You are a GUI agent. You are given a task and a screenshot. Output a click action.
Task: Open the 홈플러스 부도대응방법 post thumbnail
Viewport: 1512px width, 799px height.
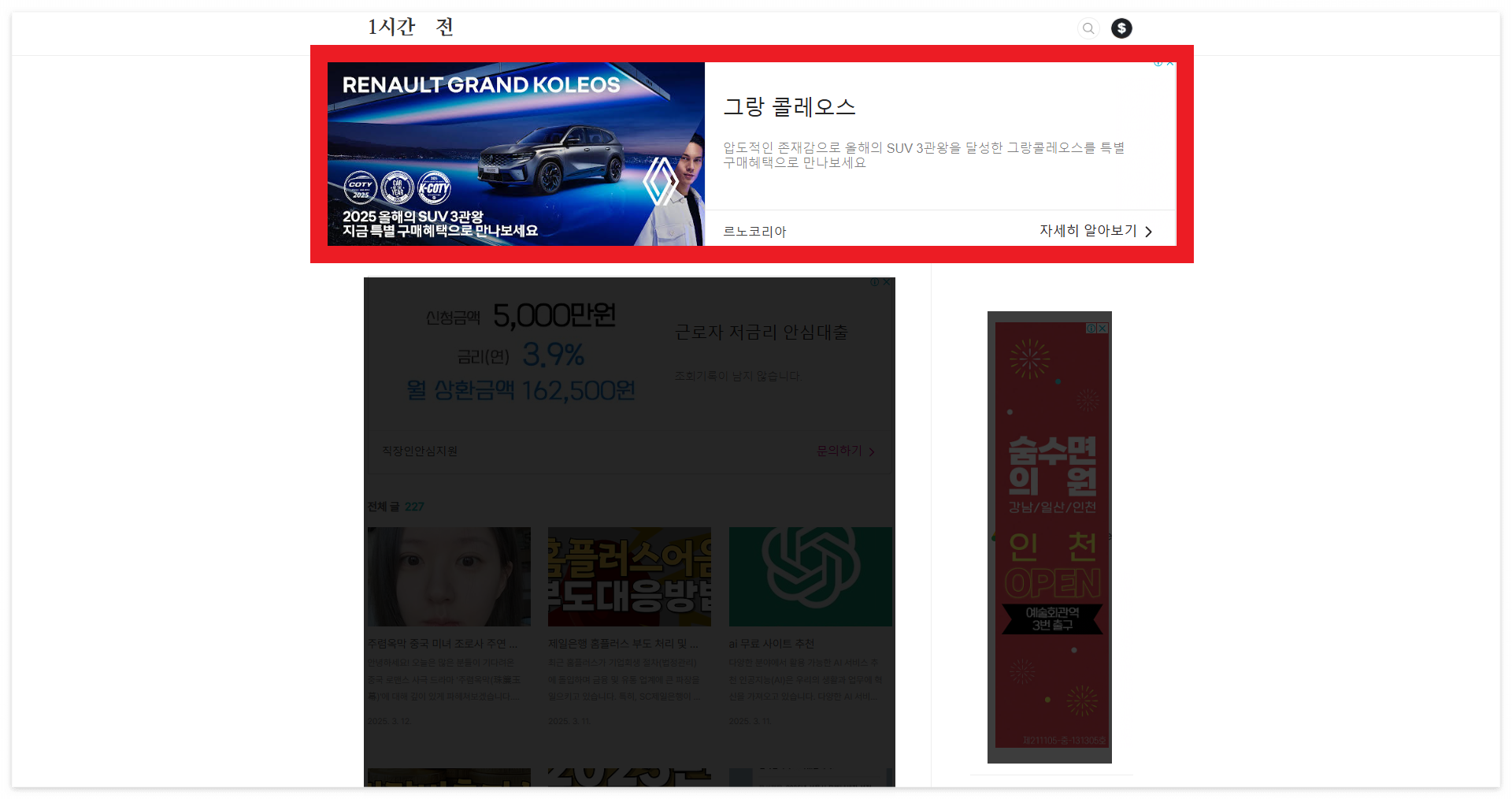(629, 577)
